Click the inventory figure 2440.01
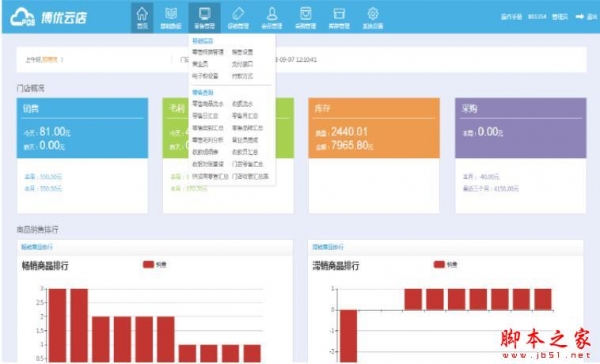The height and width of the screenshot is (364, 600). pos(349,132)
